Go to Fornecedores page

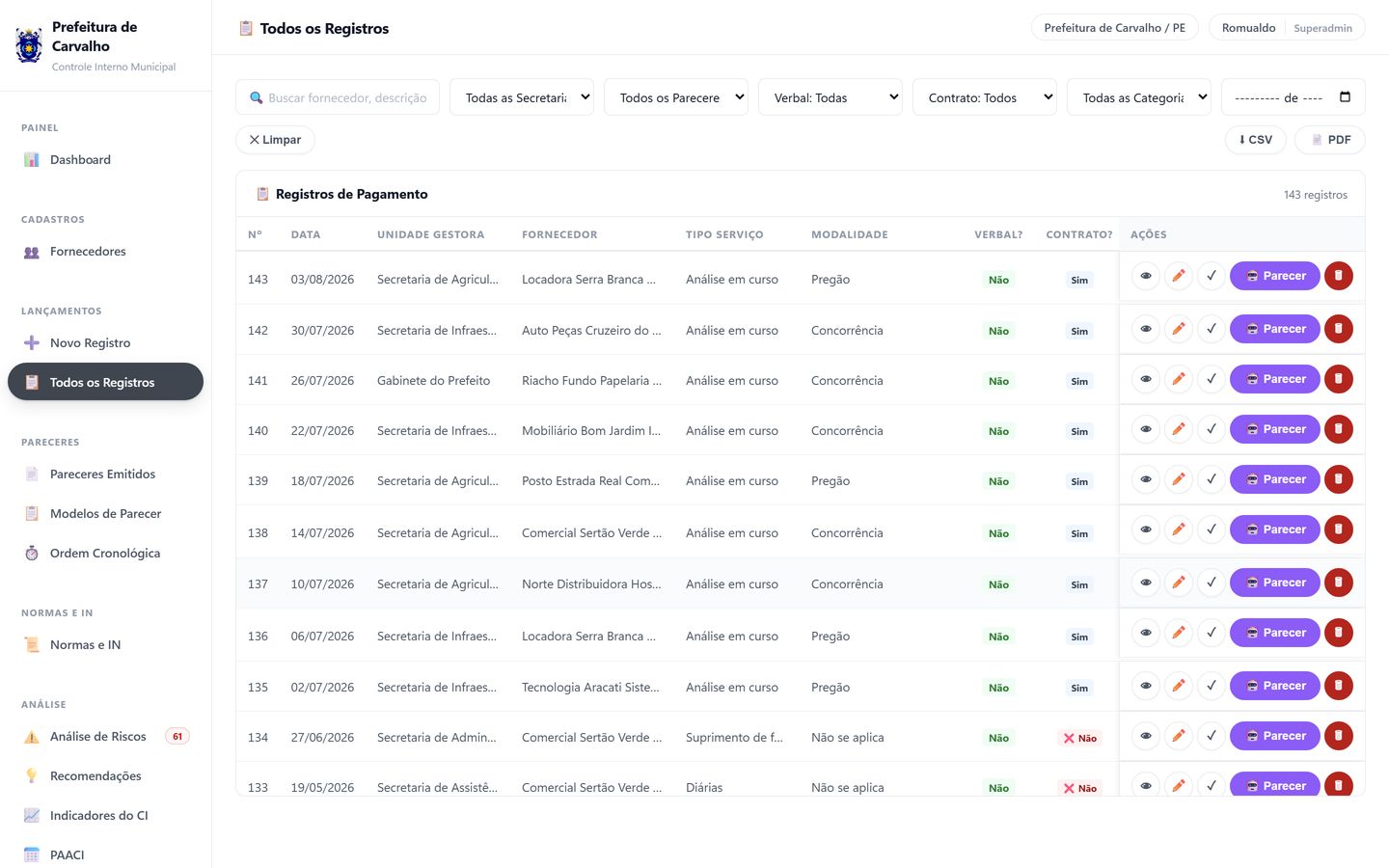105,252
